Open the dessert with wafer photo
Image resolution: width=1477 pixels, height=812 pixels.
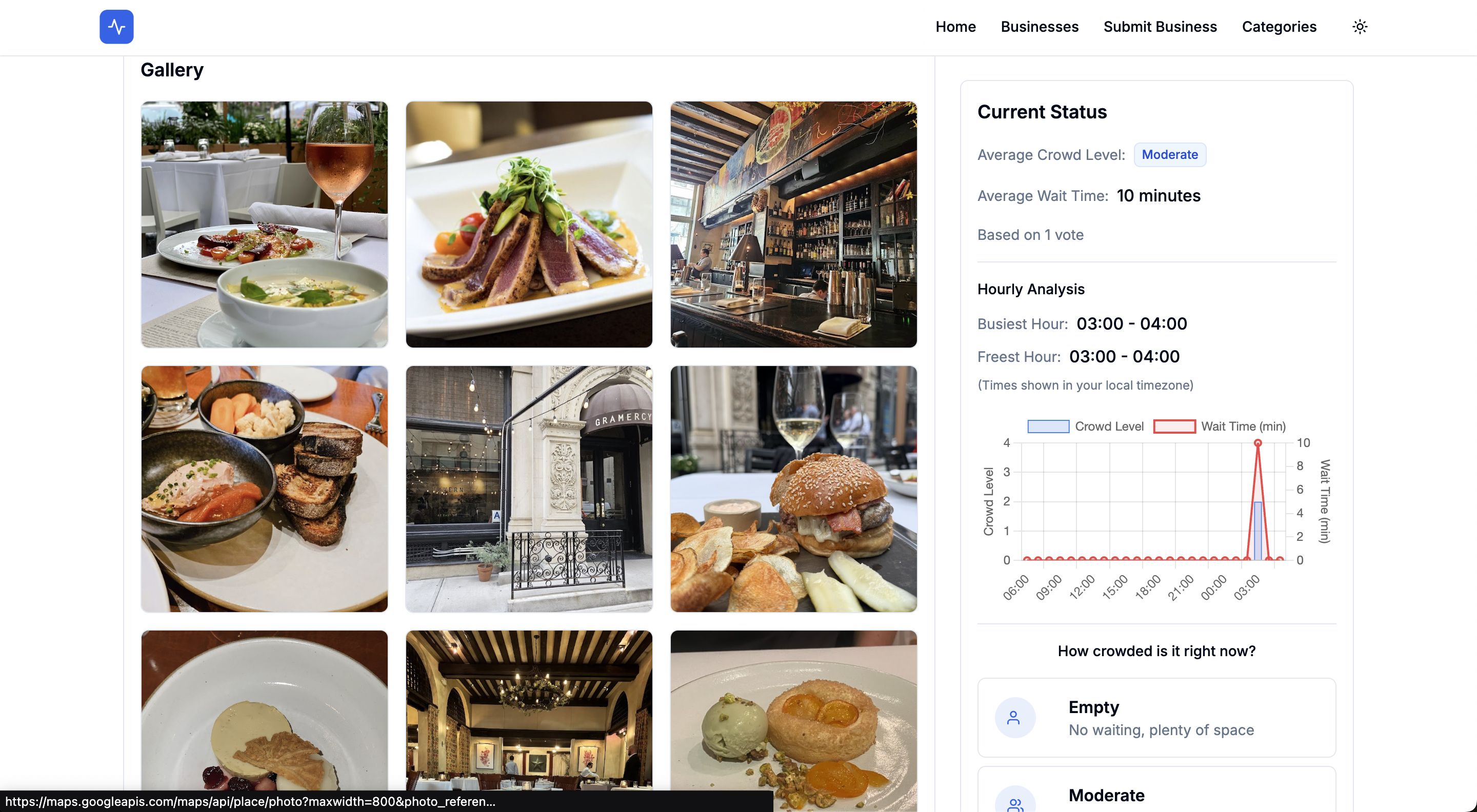point(264,721)
